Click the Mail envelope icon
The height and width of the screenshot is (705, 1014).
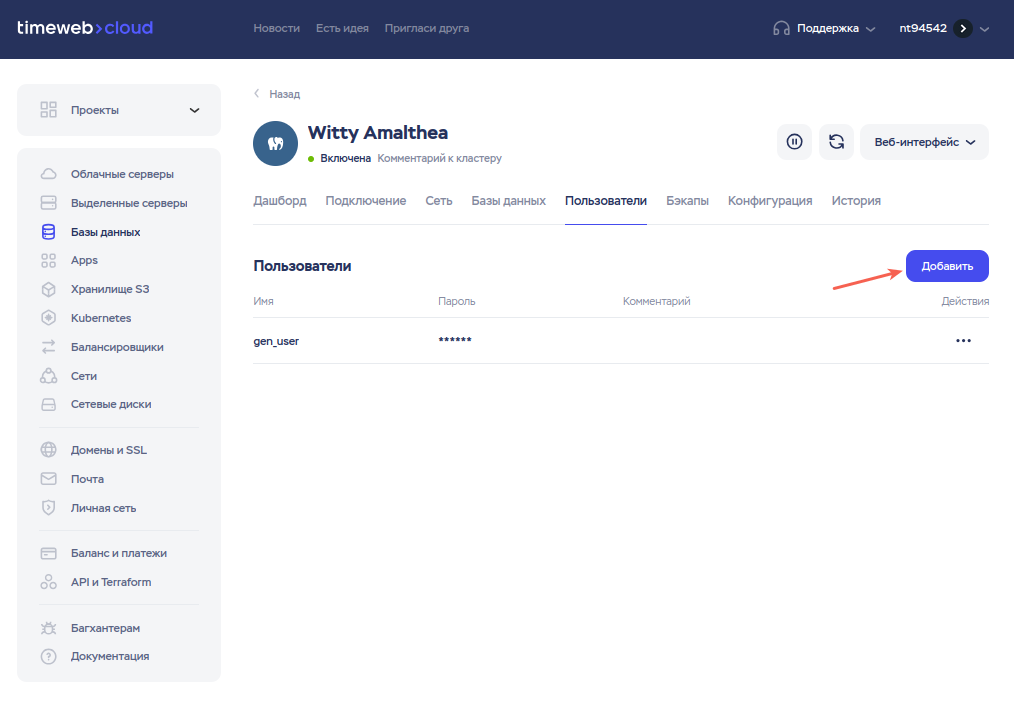tap(49, 479)
